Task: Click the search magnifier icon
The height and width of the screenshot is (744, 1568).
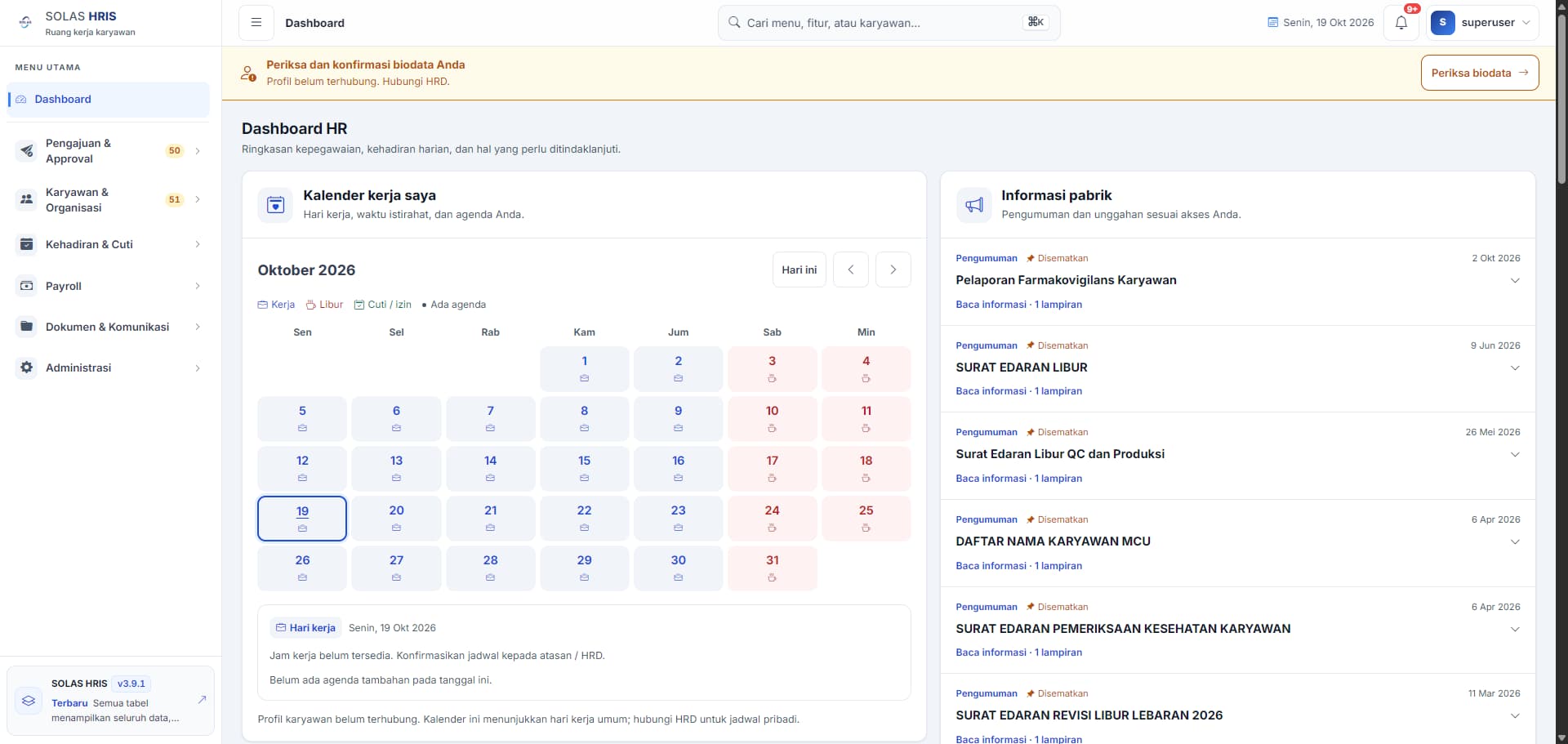Action: click(734, 23)
